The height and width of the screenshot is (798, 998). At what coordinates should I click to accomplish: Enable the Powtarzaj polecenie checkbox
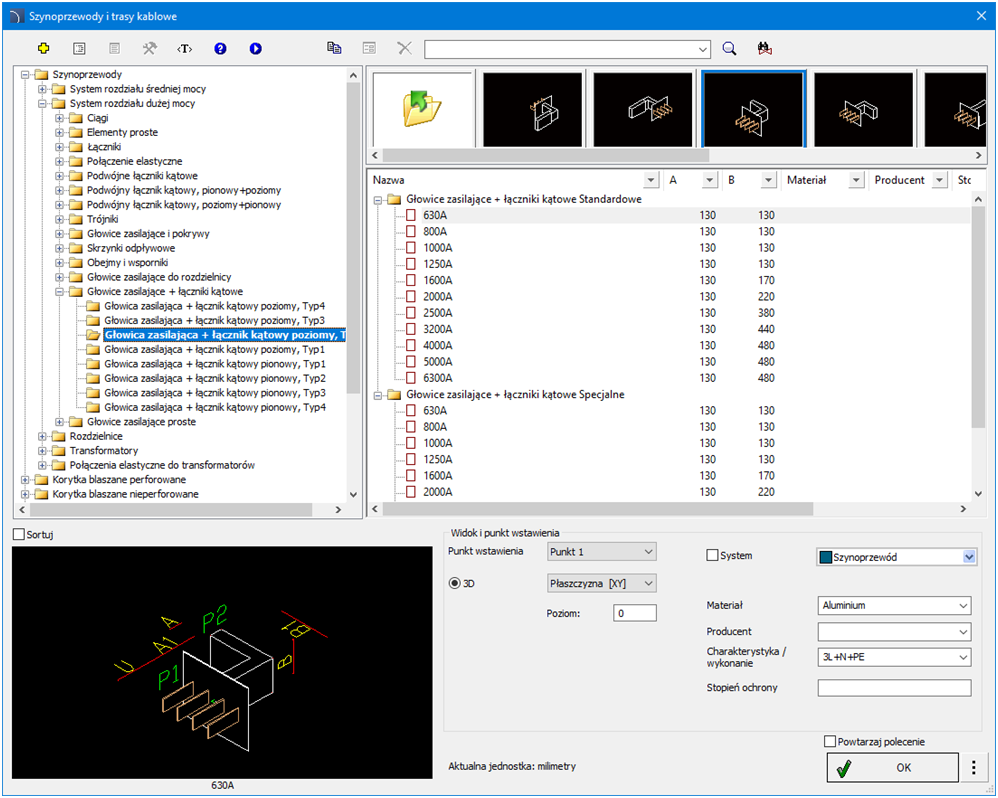click(829, 742)
